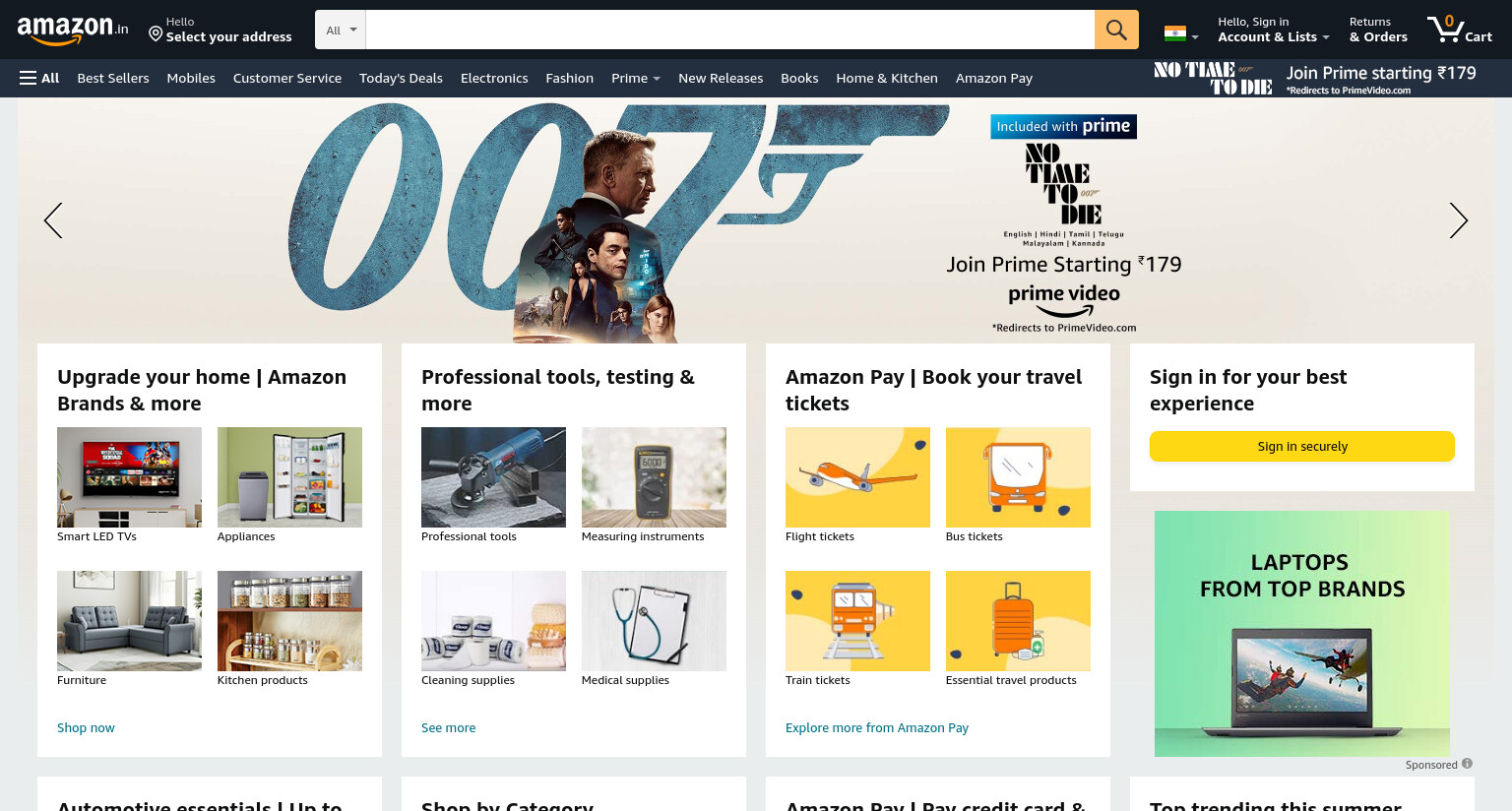Click into the search text field
Screen dimensions: 1512x811
click(729, 30)
